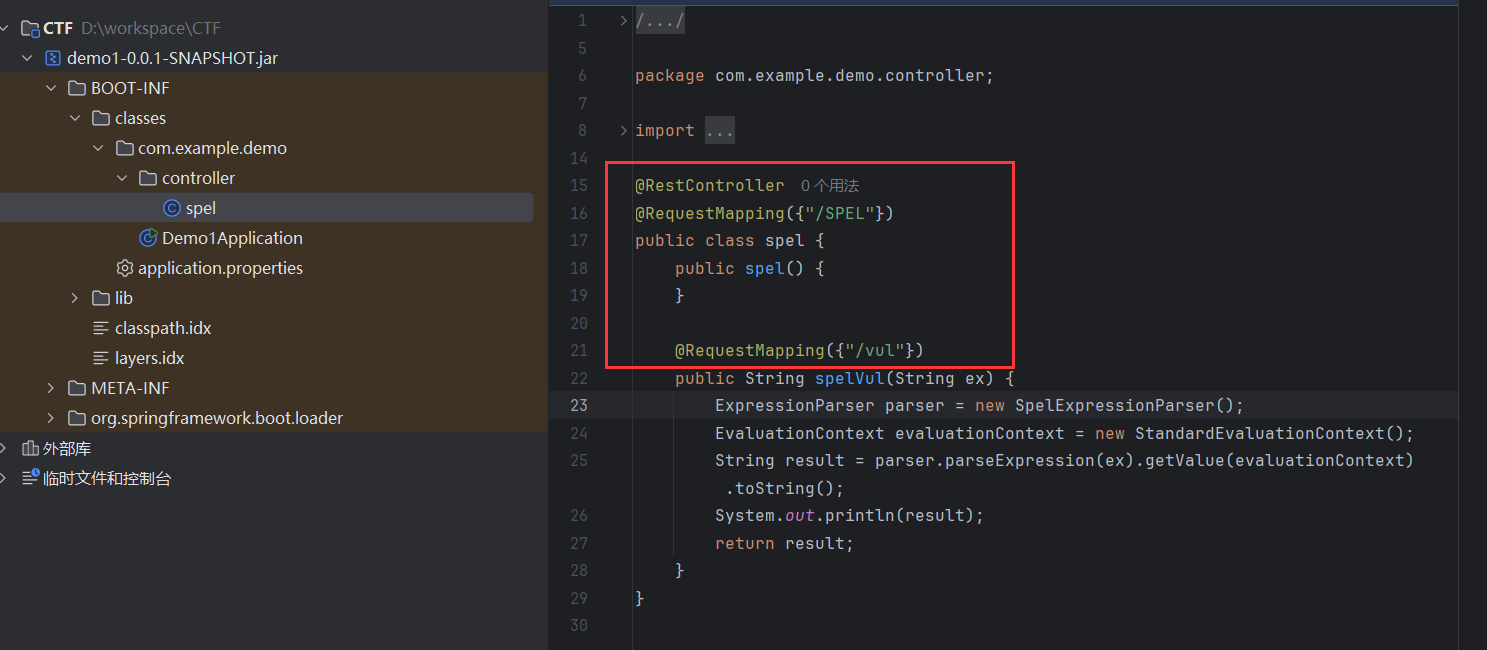1487x650 pixels.
Task: Collapse the BOOT-INF folder chevron
Action: (51, 88)
